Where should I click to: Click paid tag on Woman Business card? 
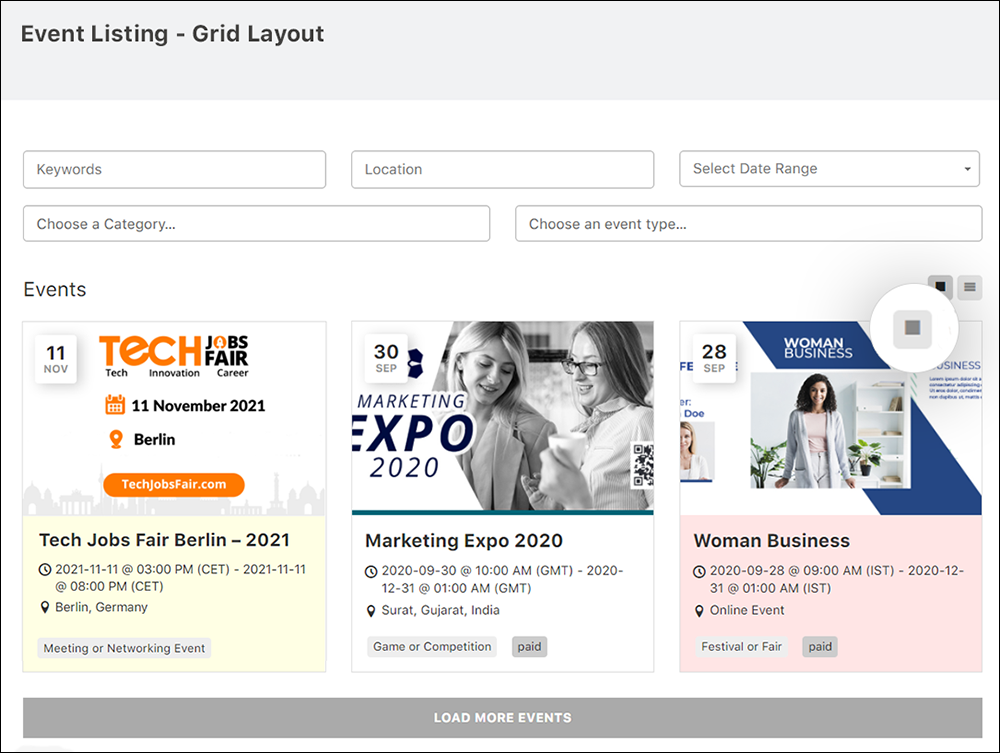pyautogui.click(x=820, y=647)
